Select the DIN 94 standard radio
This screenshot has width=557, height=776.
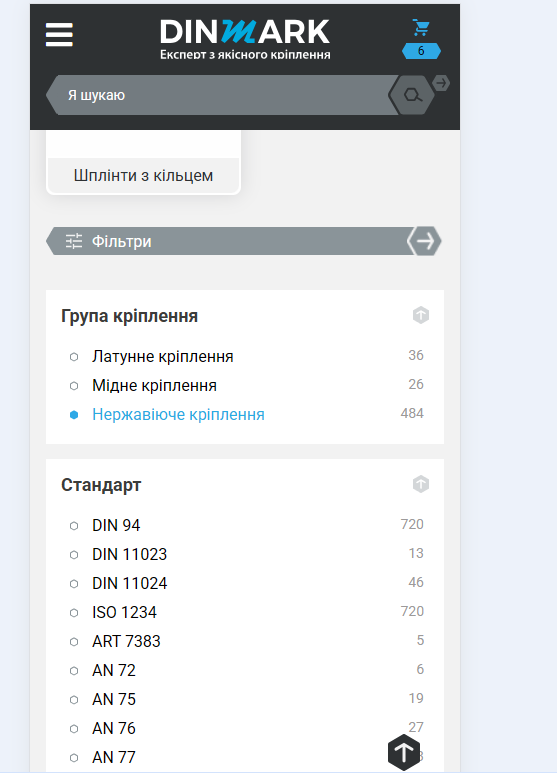[x=74, y=526]
